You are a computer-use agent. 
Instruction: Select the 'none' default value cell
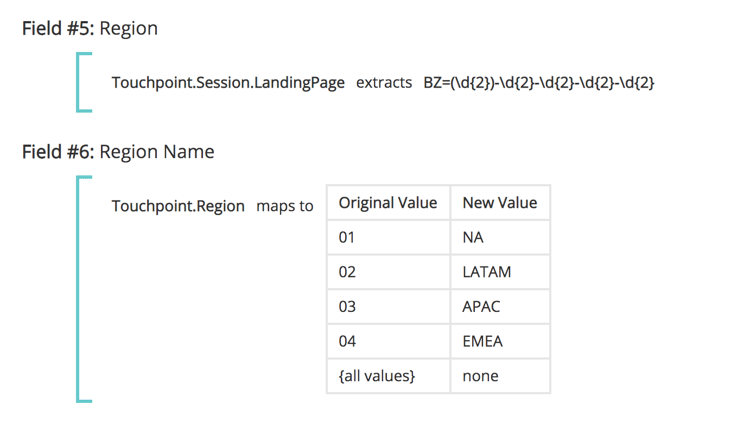tap(500, 376)
